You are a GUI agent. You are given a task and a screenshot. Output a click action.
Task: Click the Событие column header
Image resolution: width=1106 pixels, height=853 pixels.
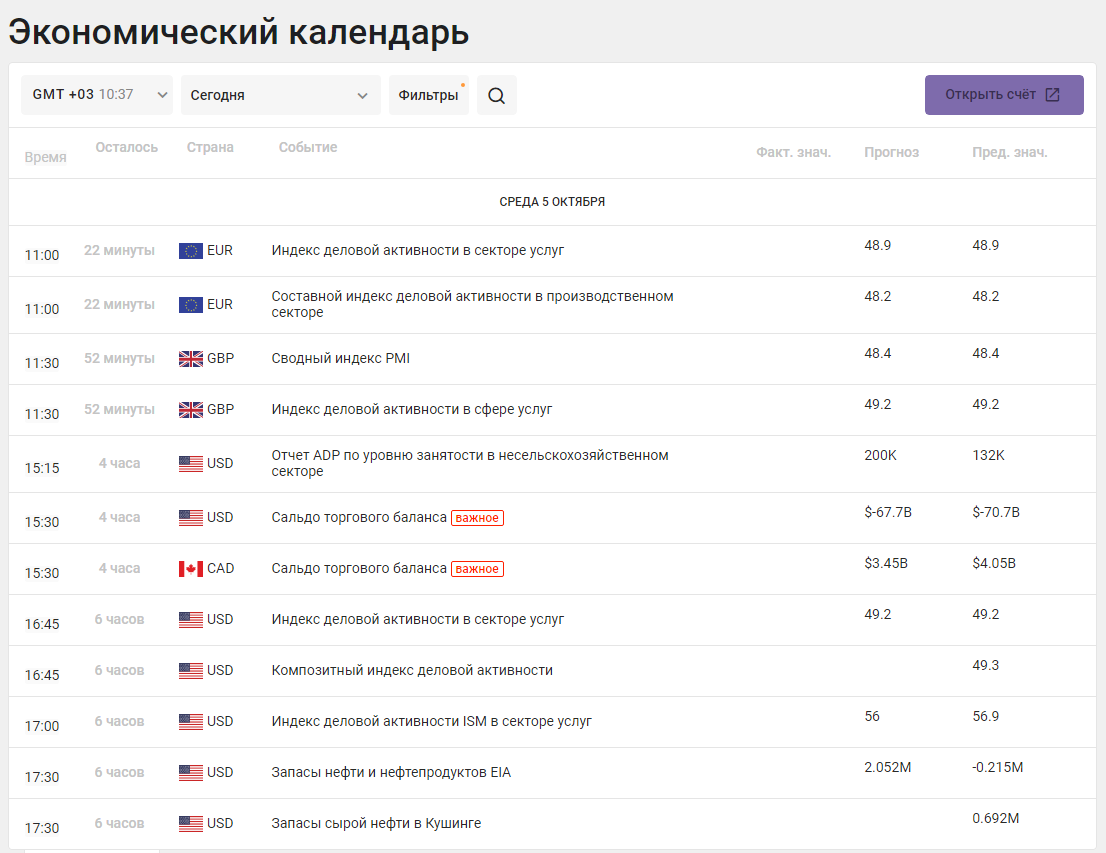coord(308,147)
